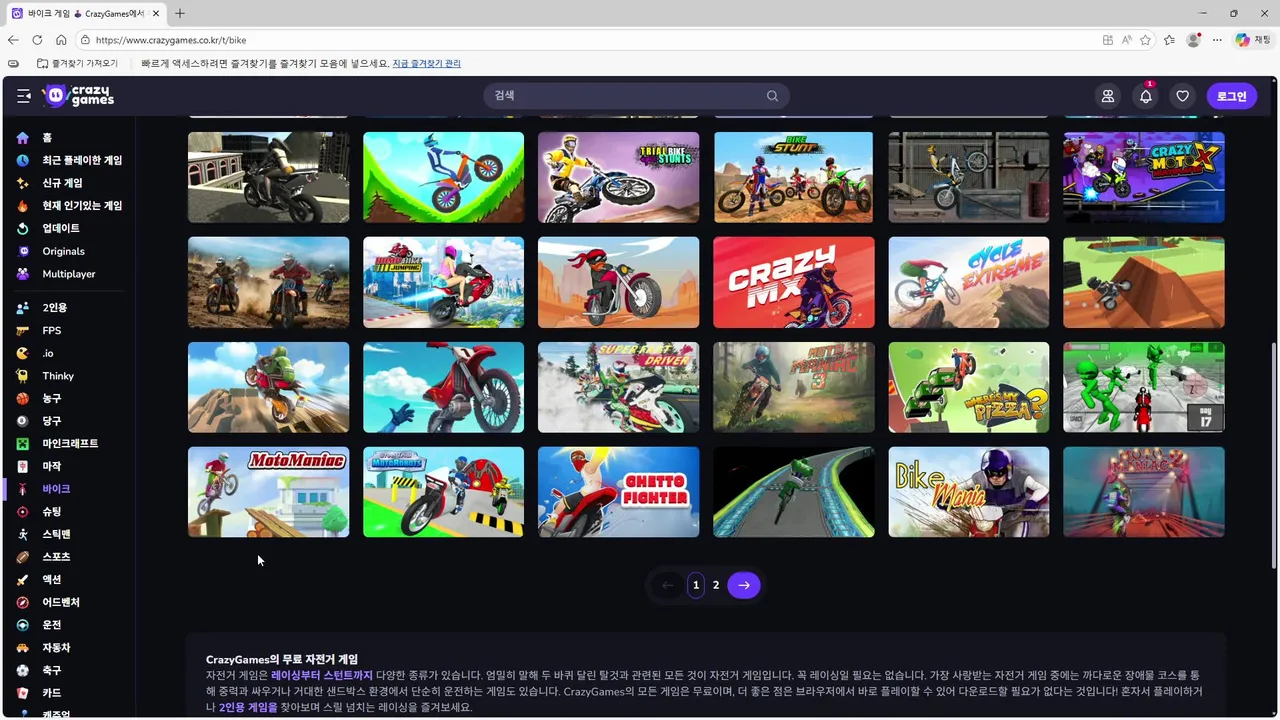1280x720 pixels.
Task: Open browser settings ellipsis menu
Action: point(1217,40)
